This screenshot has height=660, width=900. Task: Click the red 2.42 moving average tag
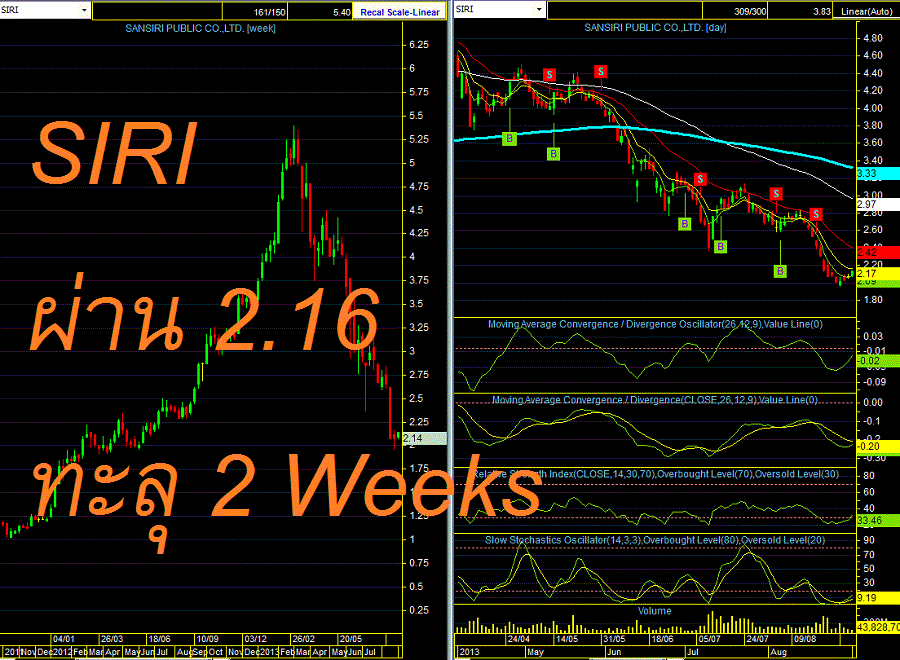pyautogui.click(x=878, y=252)
